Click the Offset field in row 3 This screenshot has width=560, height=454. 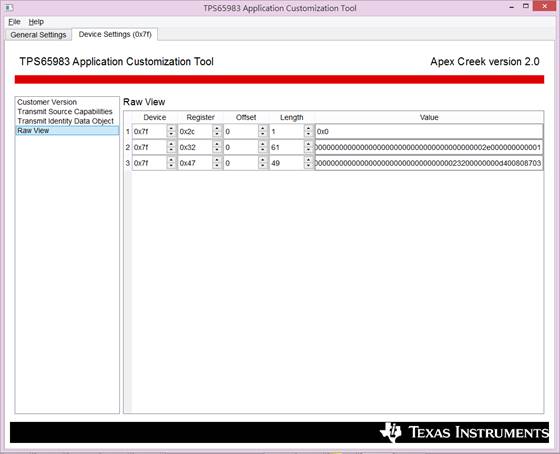point(241,163)
